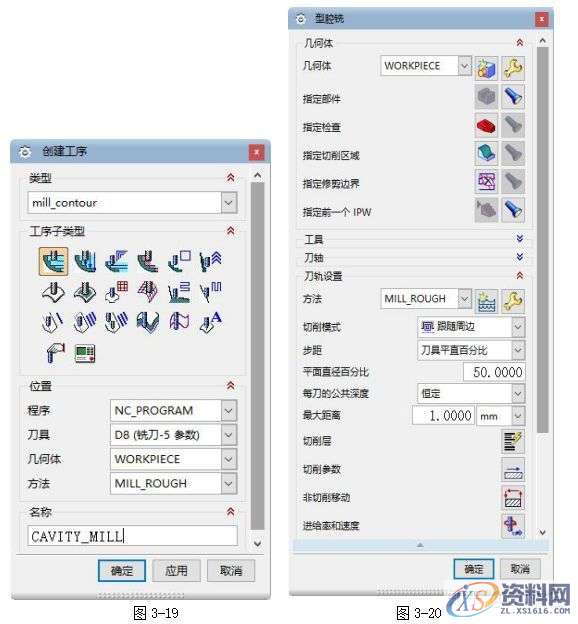Select the STREAMLINE operation subtype icon
This screenshot has height=624, width=578.
click(x=148, y=292)
